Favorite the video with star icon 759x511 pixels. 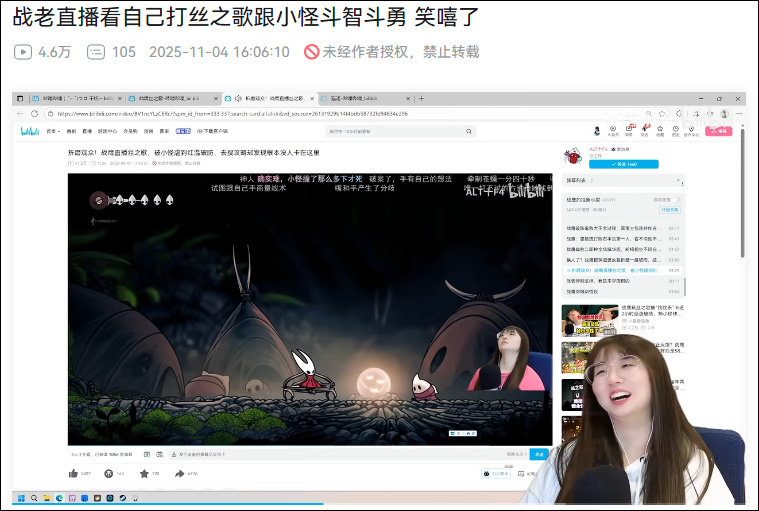pos(144,473)
